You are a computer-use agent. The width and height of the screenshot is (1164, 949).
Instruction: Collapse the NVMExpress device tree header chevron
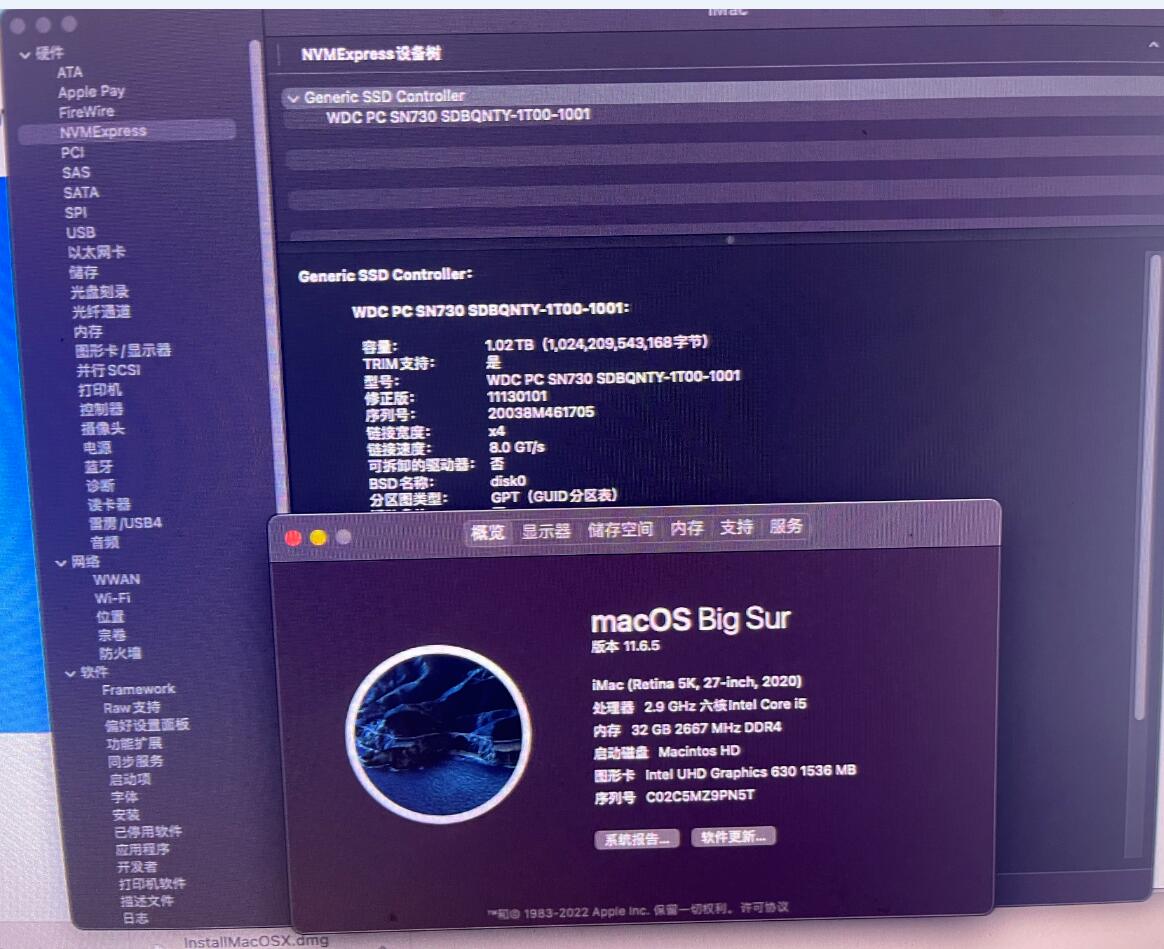point(1153,46)
